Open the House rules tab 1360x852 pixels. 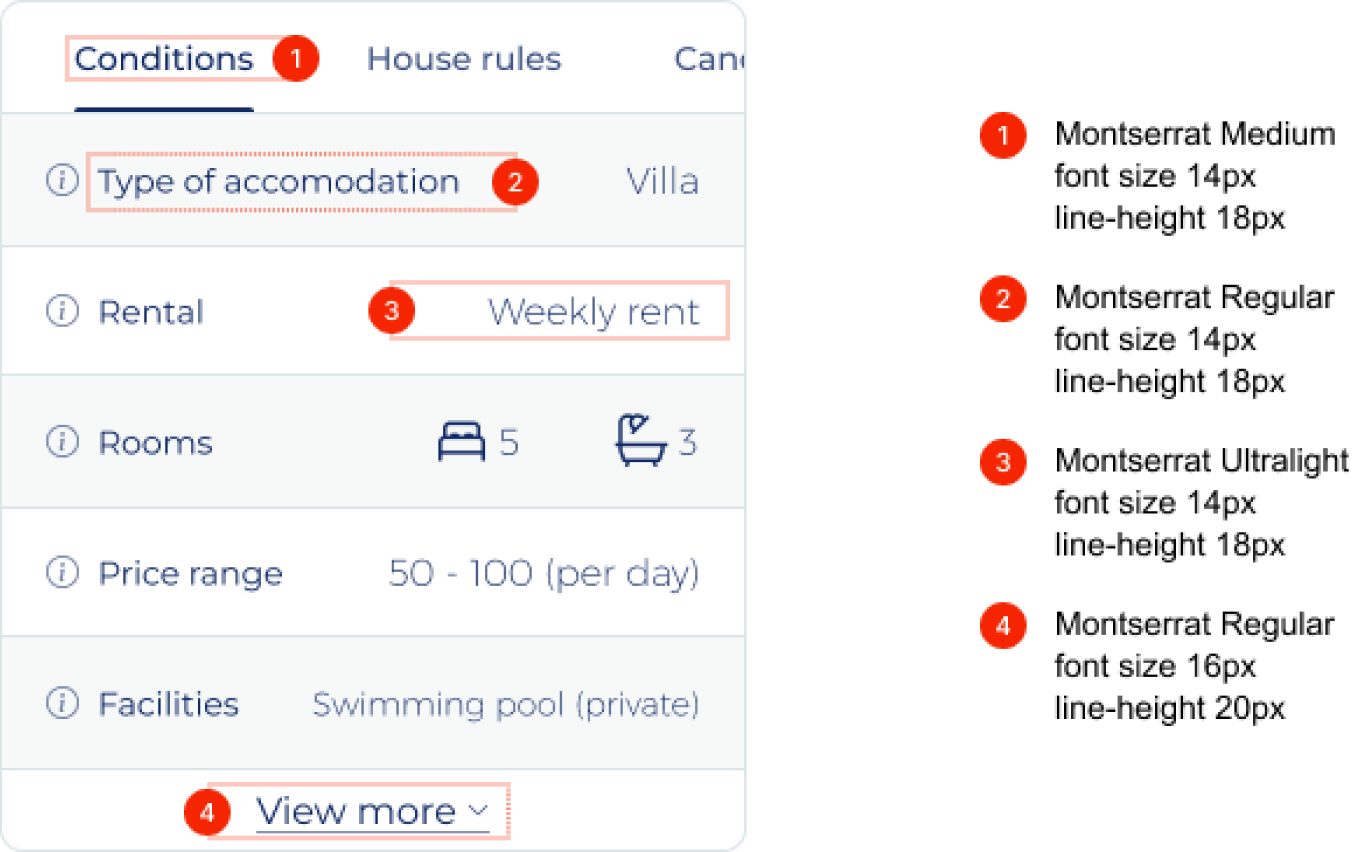pos(464,60)
